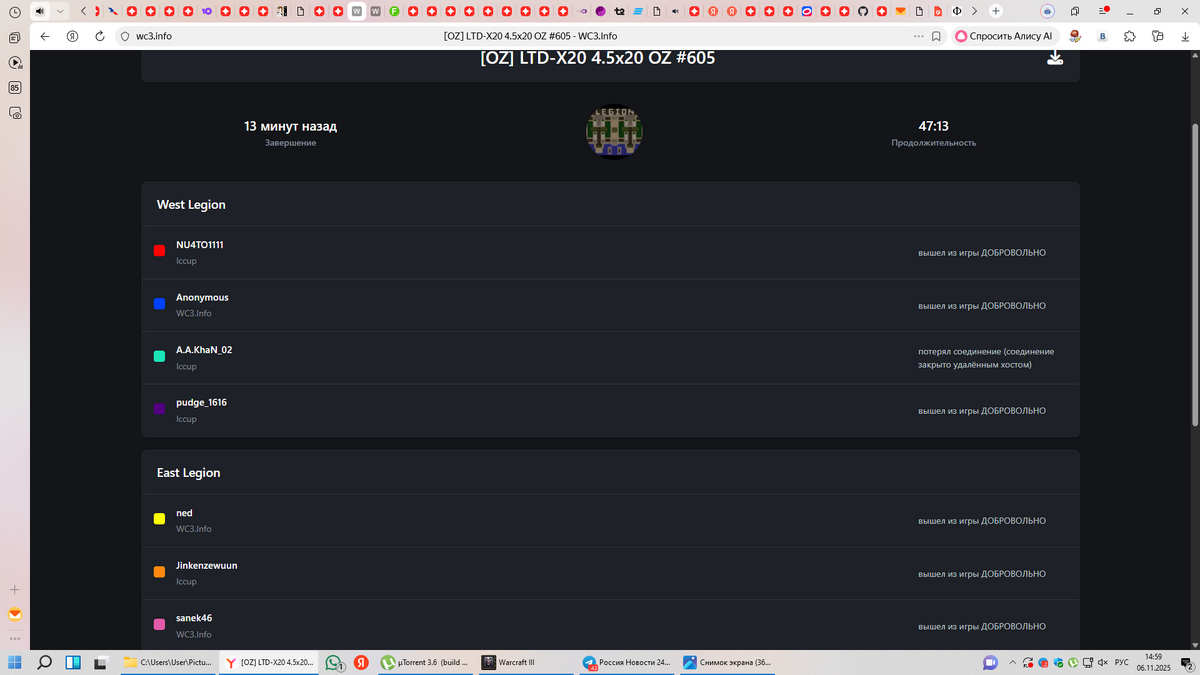1200x675 pixels.
Task: Click the Legion map thumbnail image
Action: click(x=614, y=132)
